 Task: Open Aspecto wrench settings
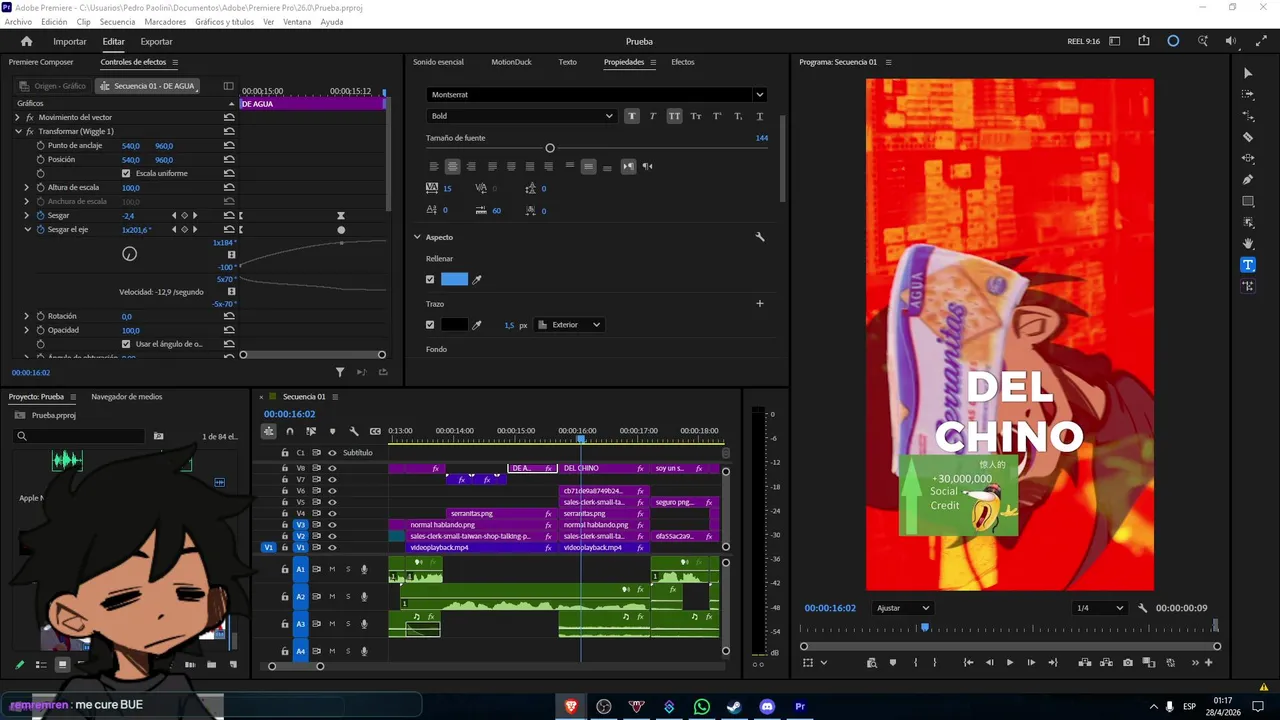pos(760,237)
